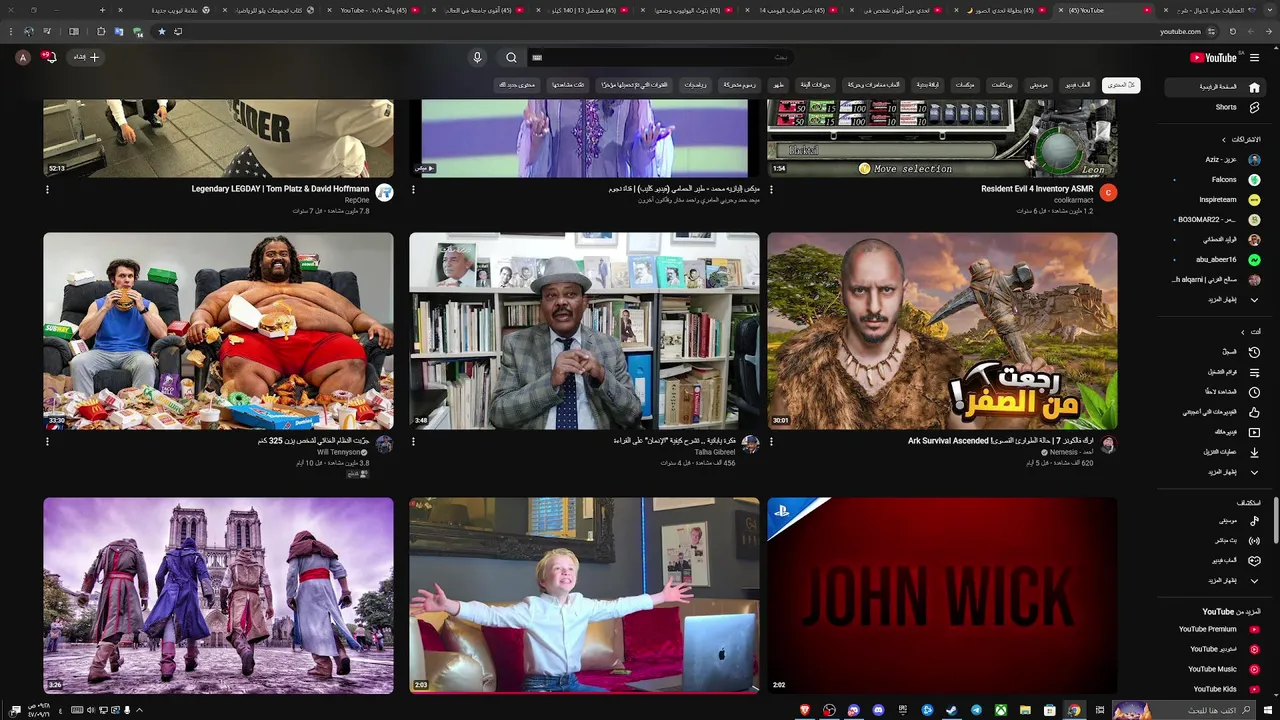Open the RepOne channel avatar
Image resolution: width=1280 pixels, height=720 pixels.
[x=384, y=192]
